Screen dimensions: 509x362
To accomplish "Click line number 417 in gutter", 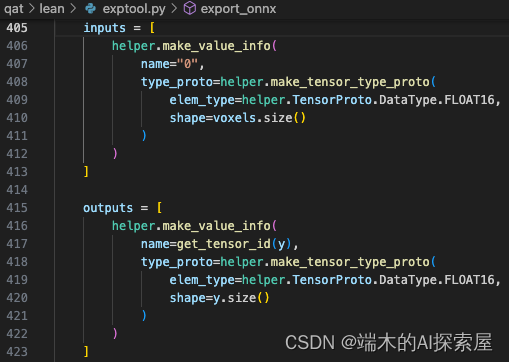I will click(17, 244).
